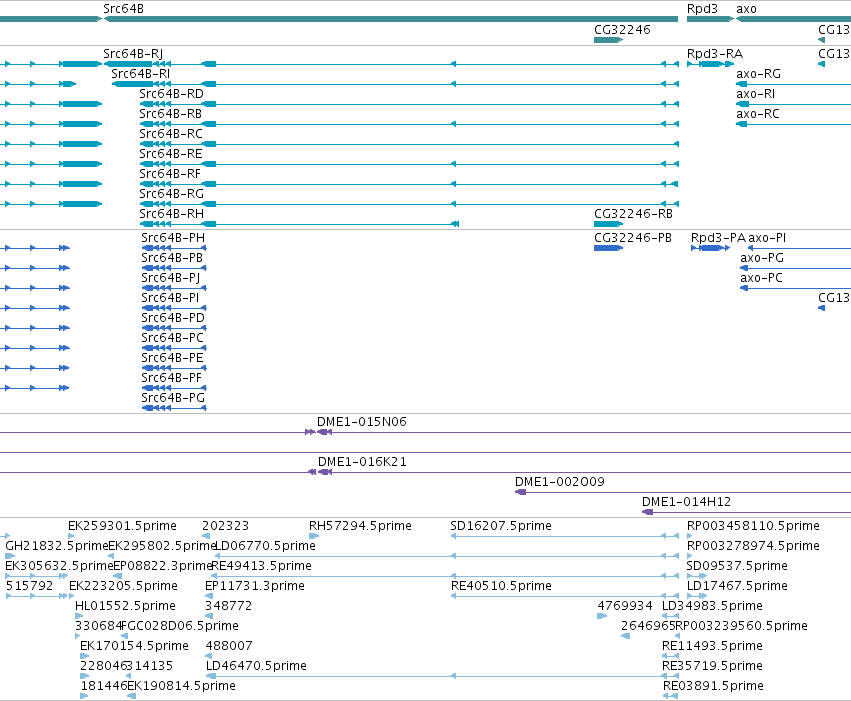The width and height of the screenshot is (851, 701).
Task: Select protein Src64B-PE
Action: (172, 359)
